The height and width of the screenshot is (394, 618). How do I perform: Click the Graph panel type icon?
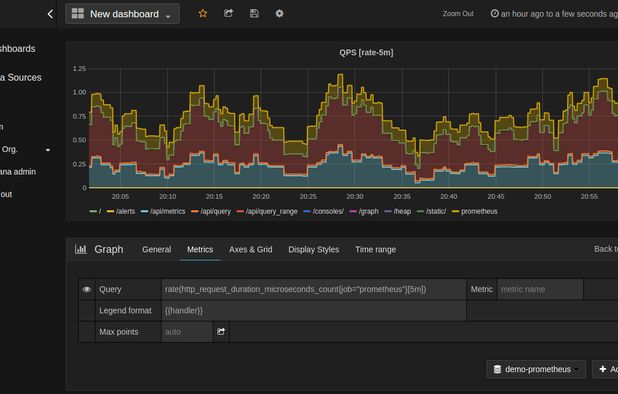pyautogui.click(x=81, y=249)
